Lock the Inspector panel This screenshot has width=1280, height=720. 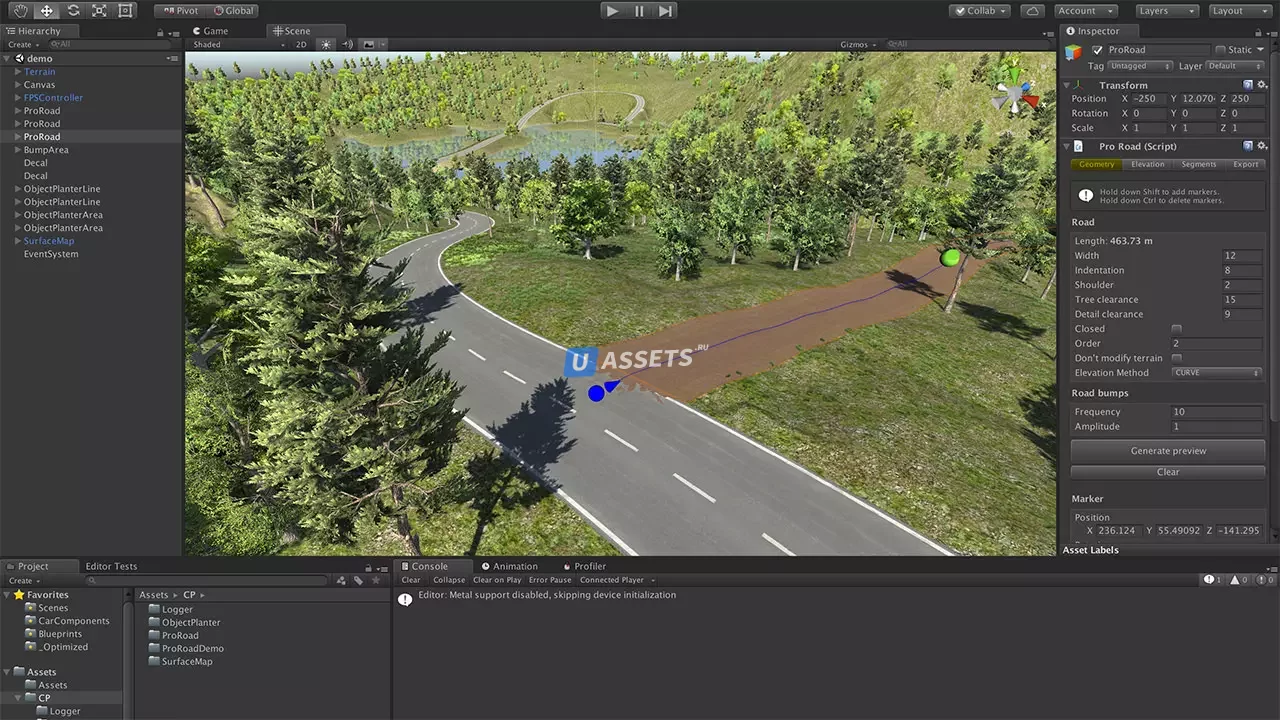(1257, 32)
